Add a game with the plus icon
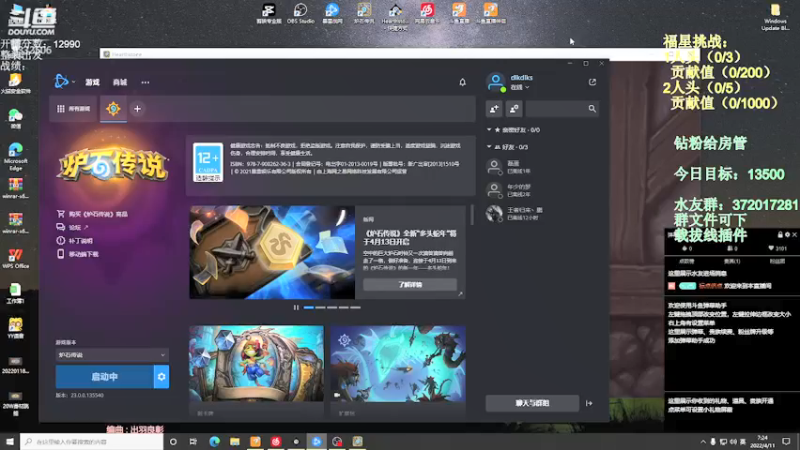 (x=137, y=109)
